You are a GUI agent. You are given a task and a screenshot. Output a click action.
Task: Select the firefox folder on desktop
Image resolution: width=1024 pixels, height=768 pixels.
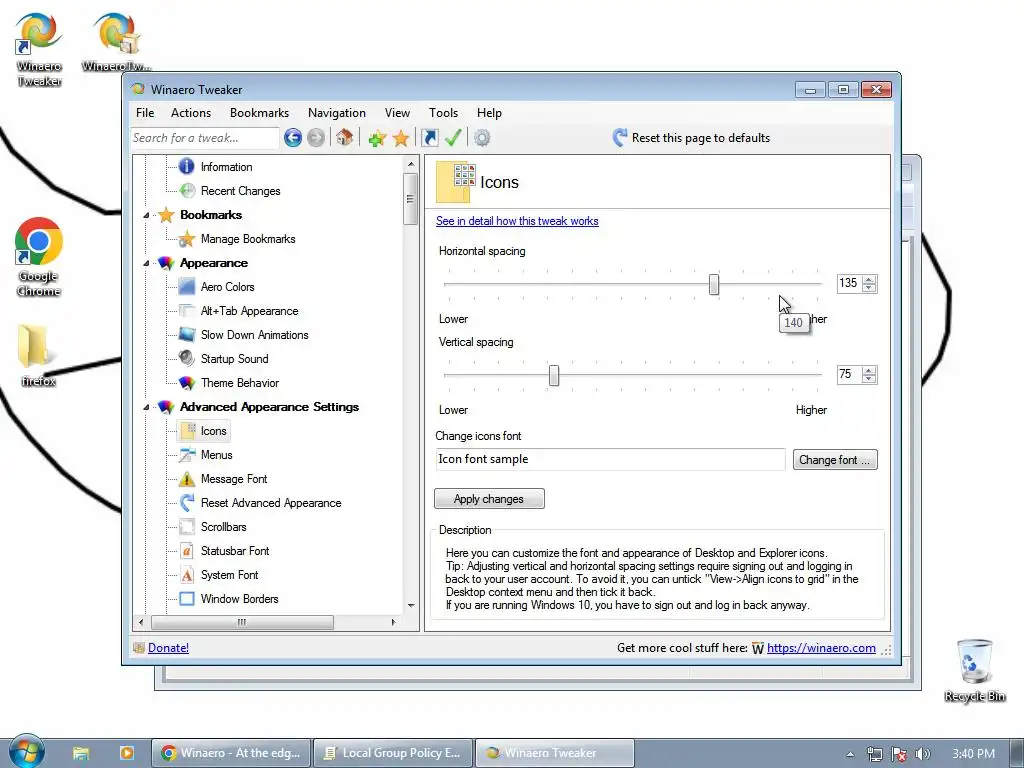coord(38,355)
